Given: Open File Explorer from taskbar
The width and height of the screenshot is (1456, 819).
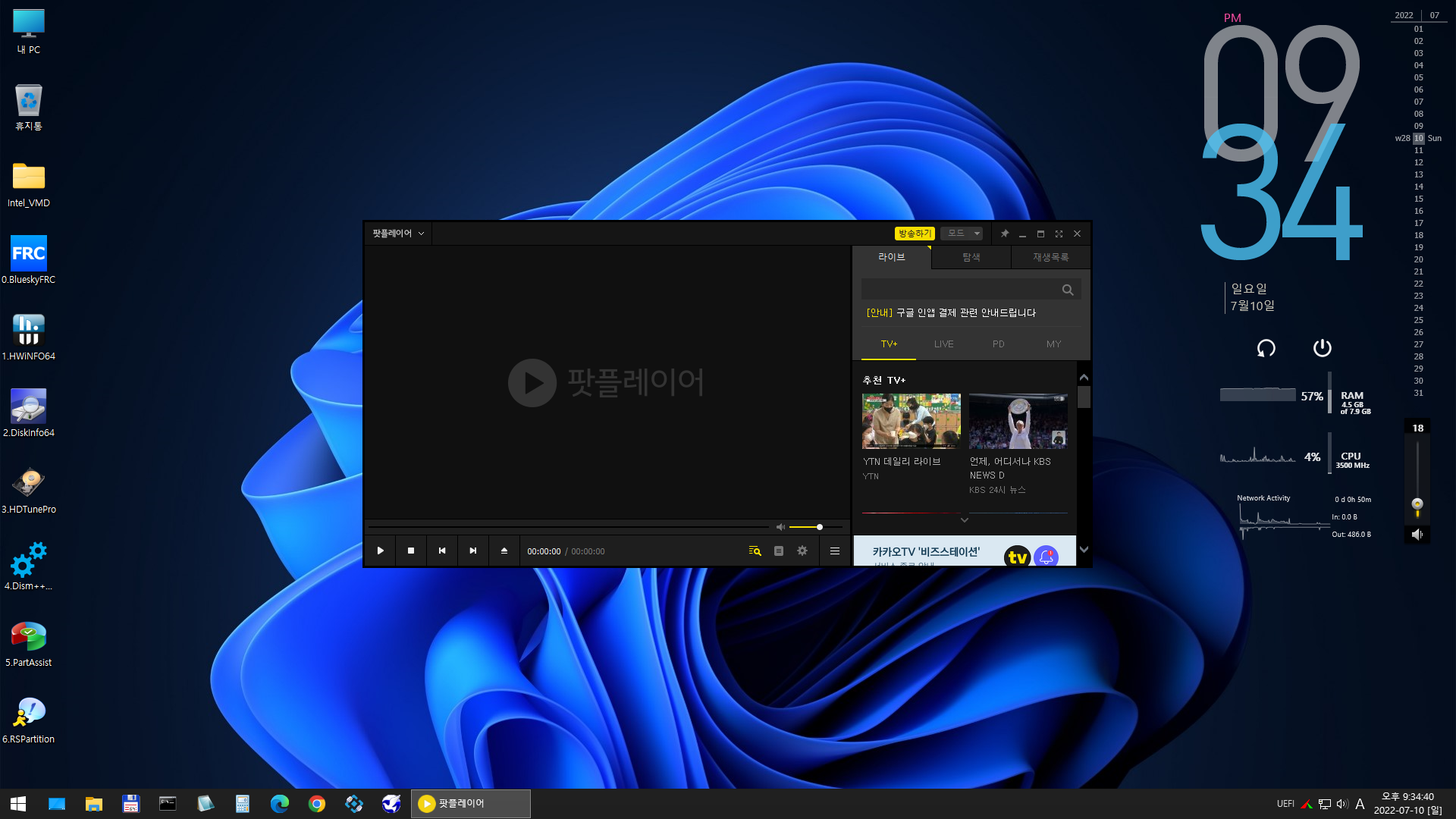Looking at the screenshot, I should tap(94, 804).
